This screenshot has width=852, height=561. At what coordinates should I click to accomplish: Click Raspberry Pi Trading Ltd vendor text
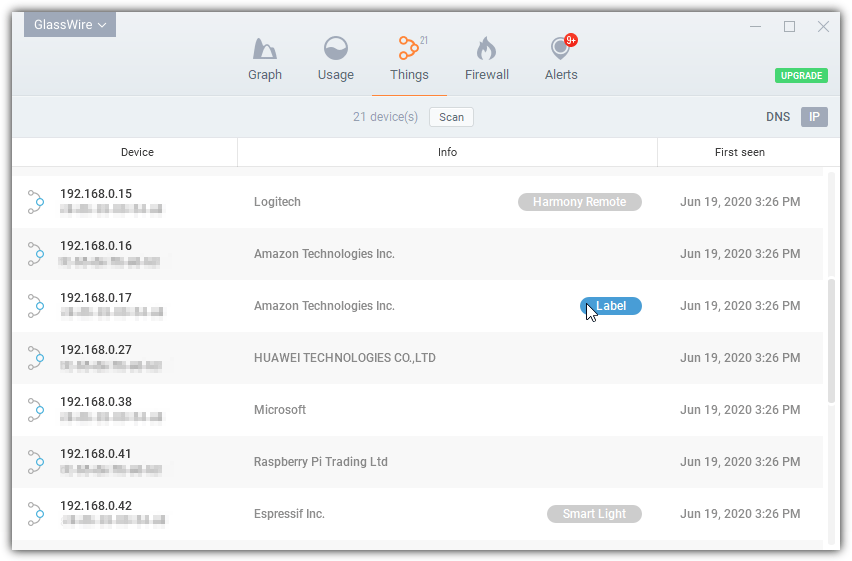pos(321,462)
